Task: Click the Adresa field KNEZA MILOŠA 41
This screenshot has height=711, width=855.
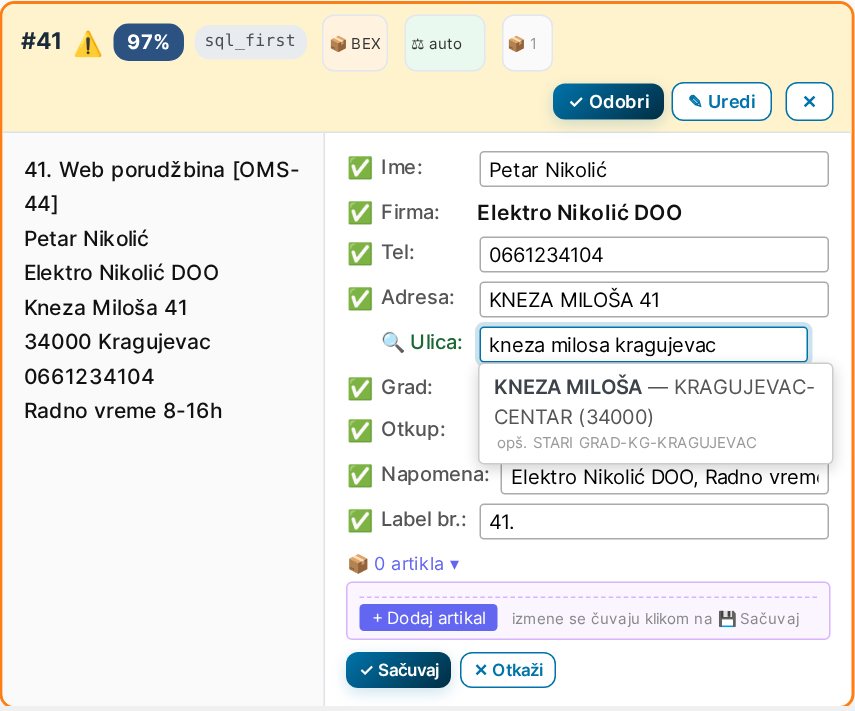Action: 654,299
